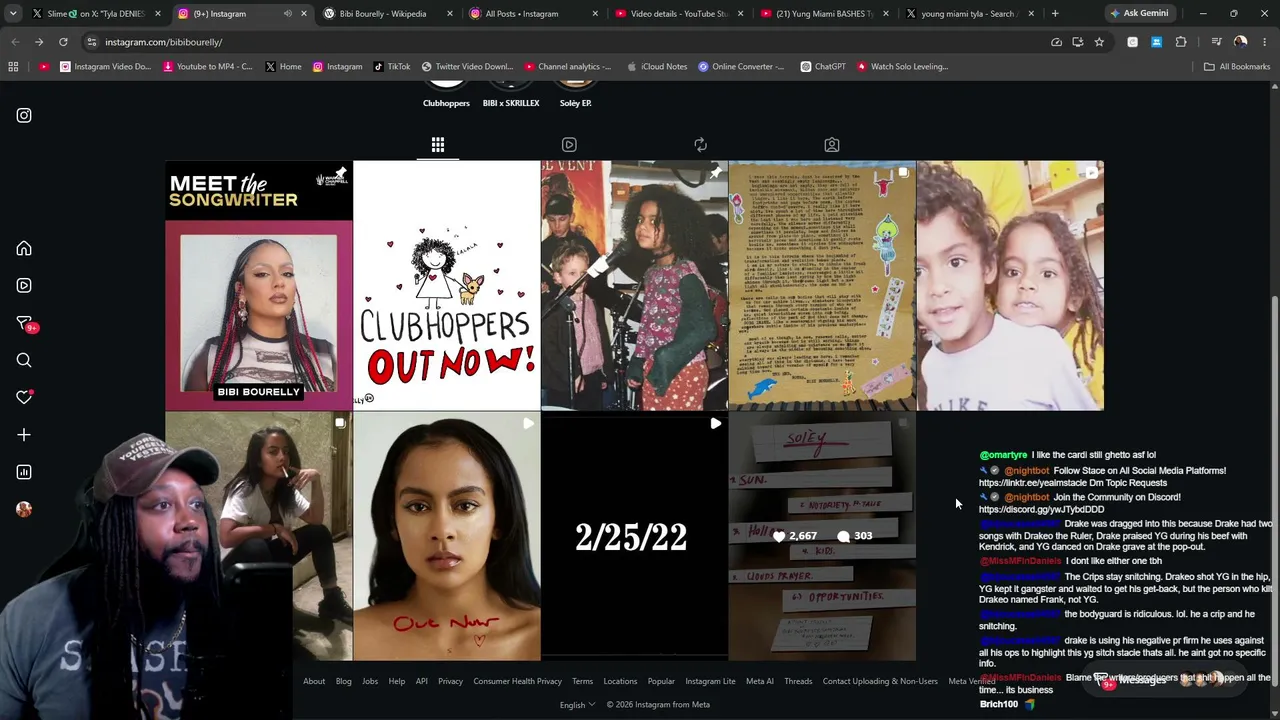The width and height of the screenshot is (1280, 720).
Task: Click the Consumer Health Privacy footer link
Action: click(x=517, y=681)
